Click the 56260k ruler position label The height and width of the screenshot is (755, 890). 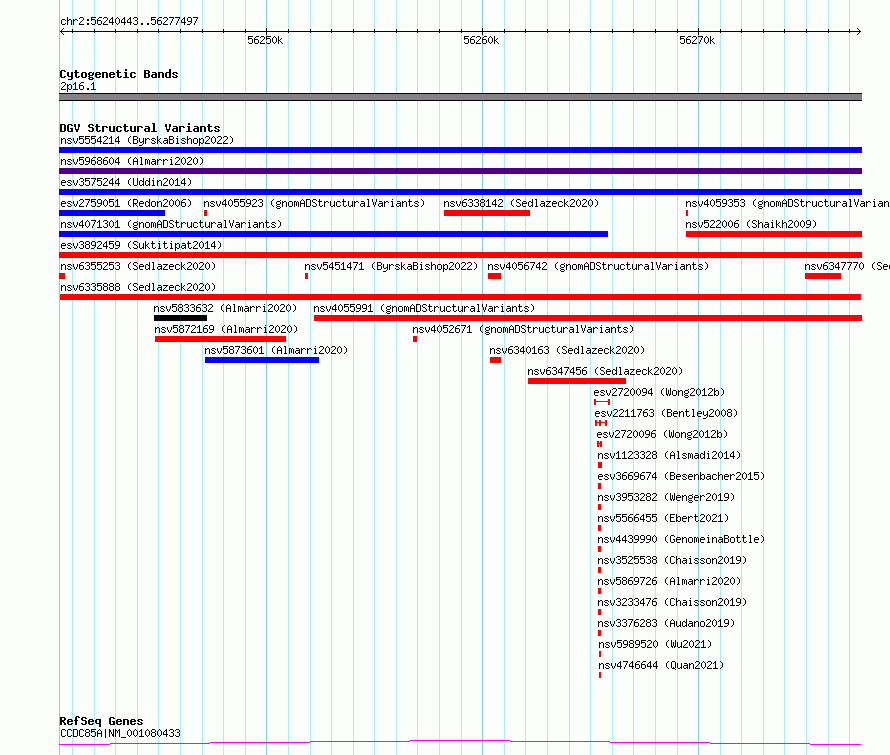[481, 40]
